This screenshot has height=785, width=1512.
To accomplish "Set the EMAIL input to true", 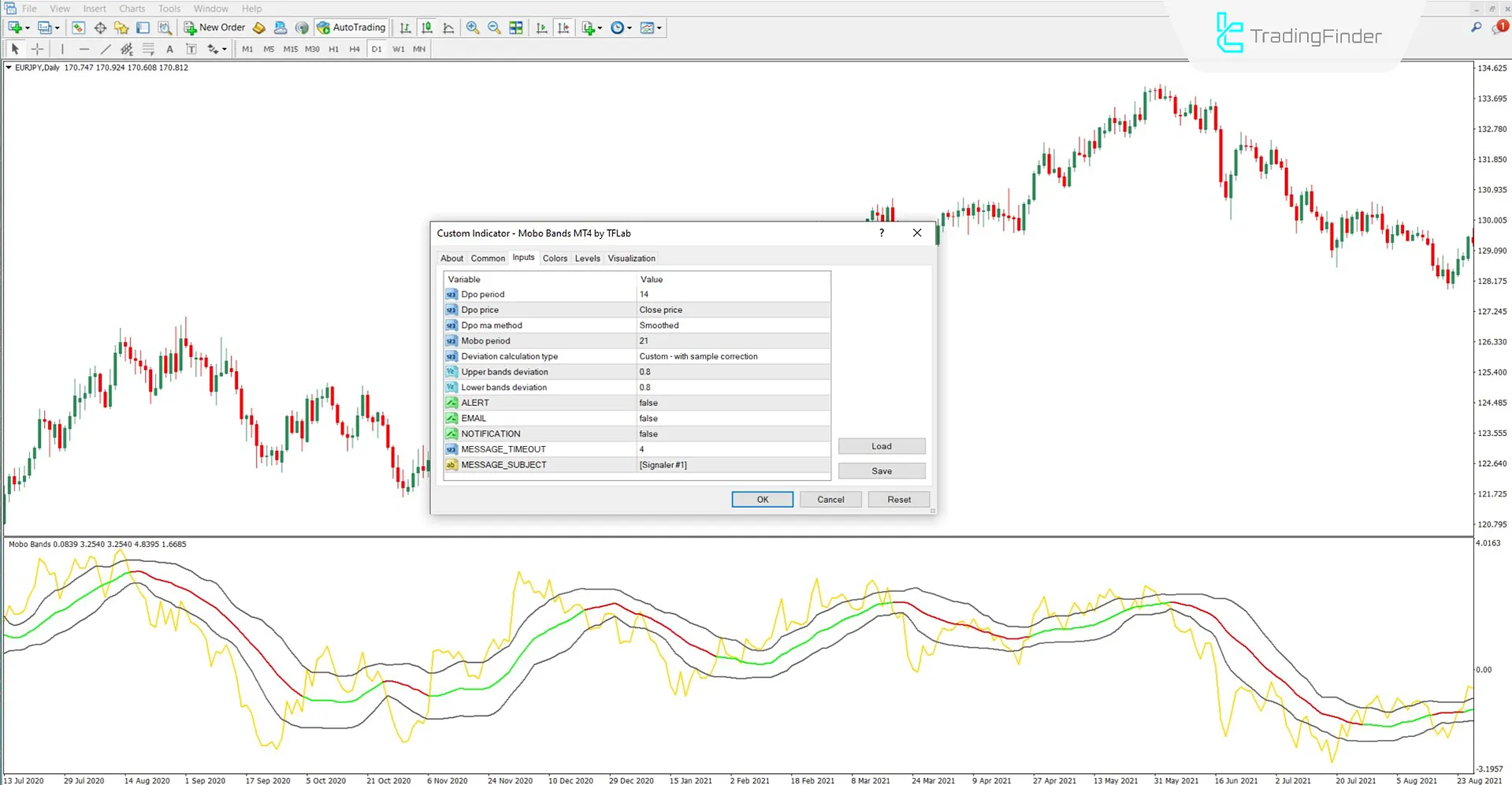I will (x=733, y=418).
